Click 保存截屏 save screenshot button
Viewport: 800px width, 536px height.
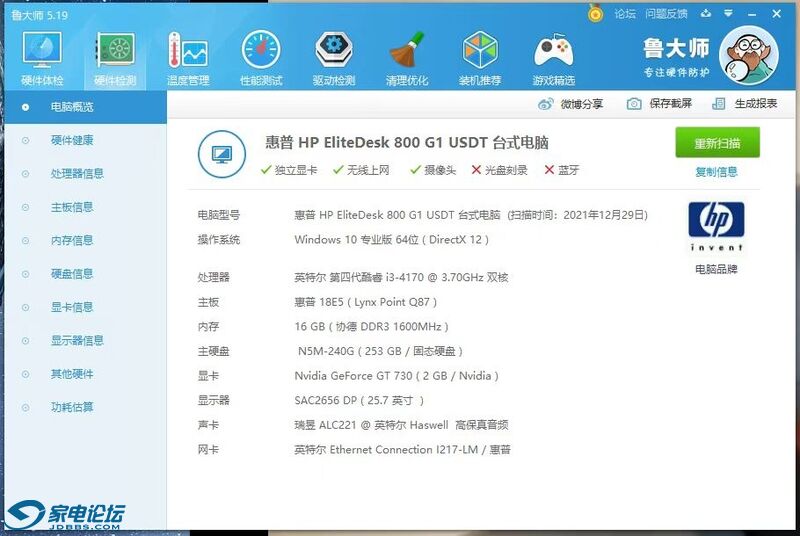coord(659,104)
